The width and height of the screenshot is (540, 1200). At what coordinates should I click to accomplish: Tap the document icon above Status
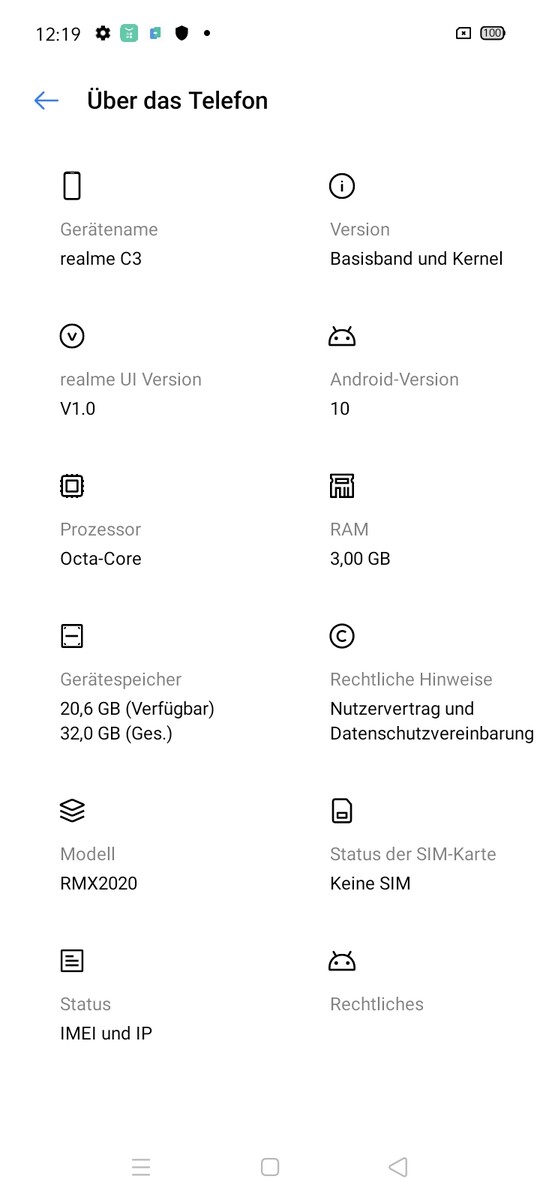72,961
